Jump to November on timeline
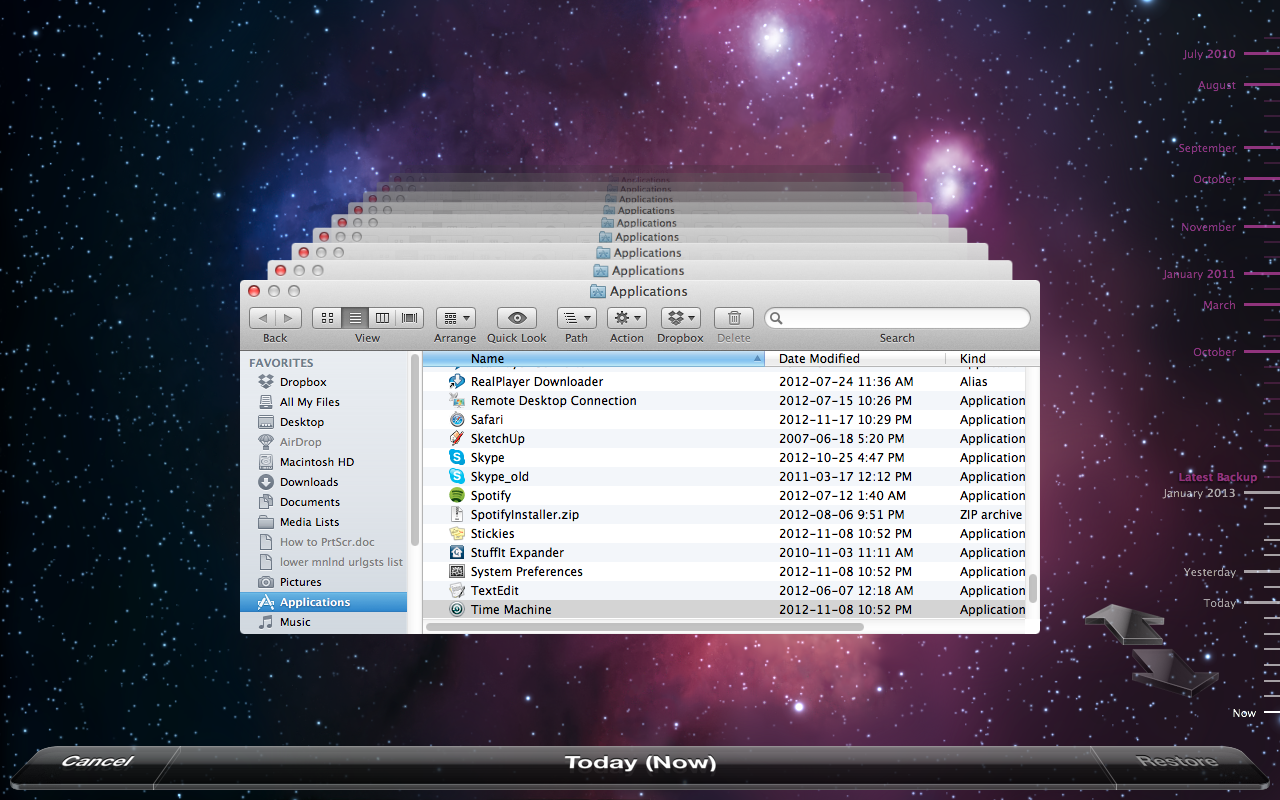Image resolution: width=1280 pixels, height=800 pixels. tap(1208, 227)
